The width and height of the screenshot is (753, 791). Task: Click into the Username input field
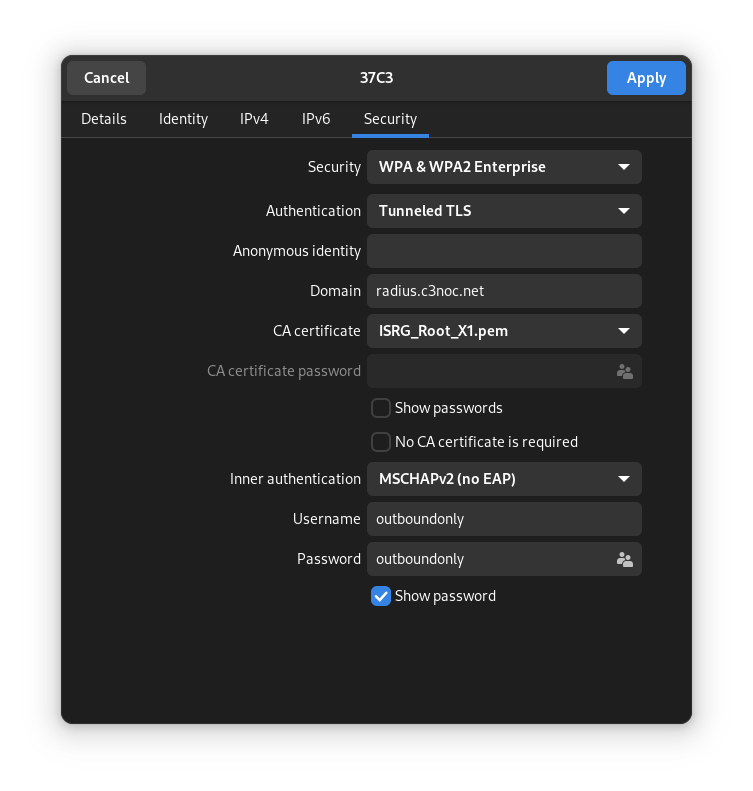(x=504, y=519)
